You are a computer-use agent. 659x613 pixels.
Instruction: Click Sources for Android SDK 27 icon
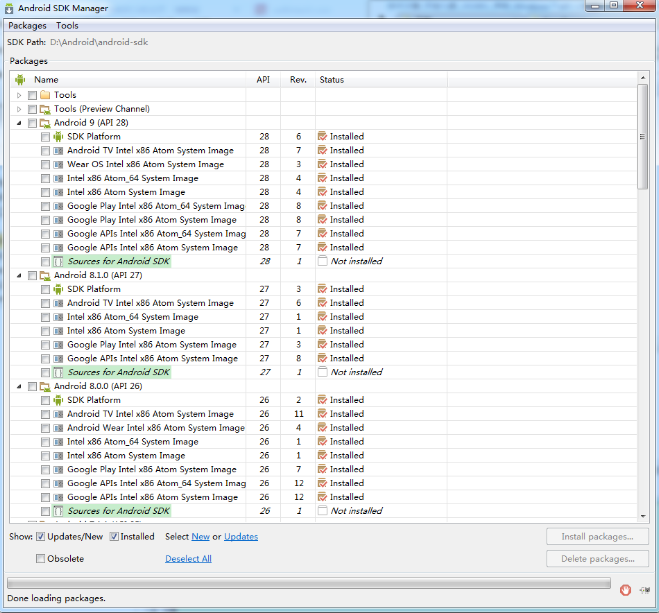tap(58, 372)
